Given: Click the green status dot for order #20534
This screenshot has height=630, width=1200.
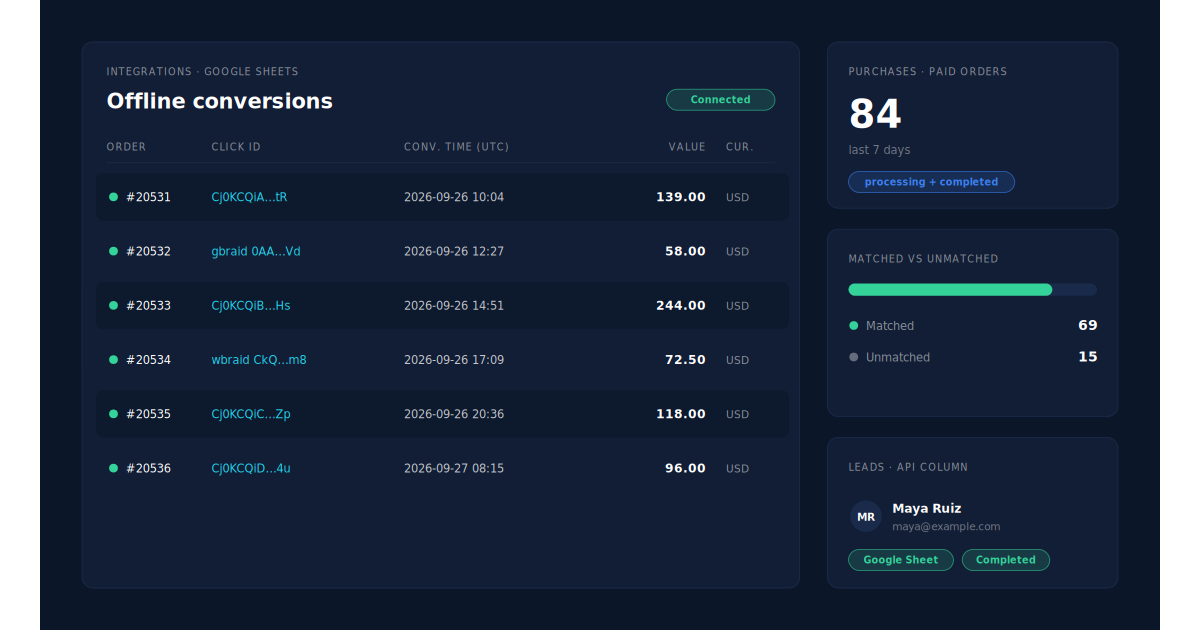Looking at the screenshot, I should coord(113,359).
